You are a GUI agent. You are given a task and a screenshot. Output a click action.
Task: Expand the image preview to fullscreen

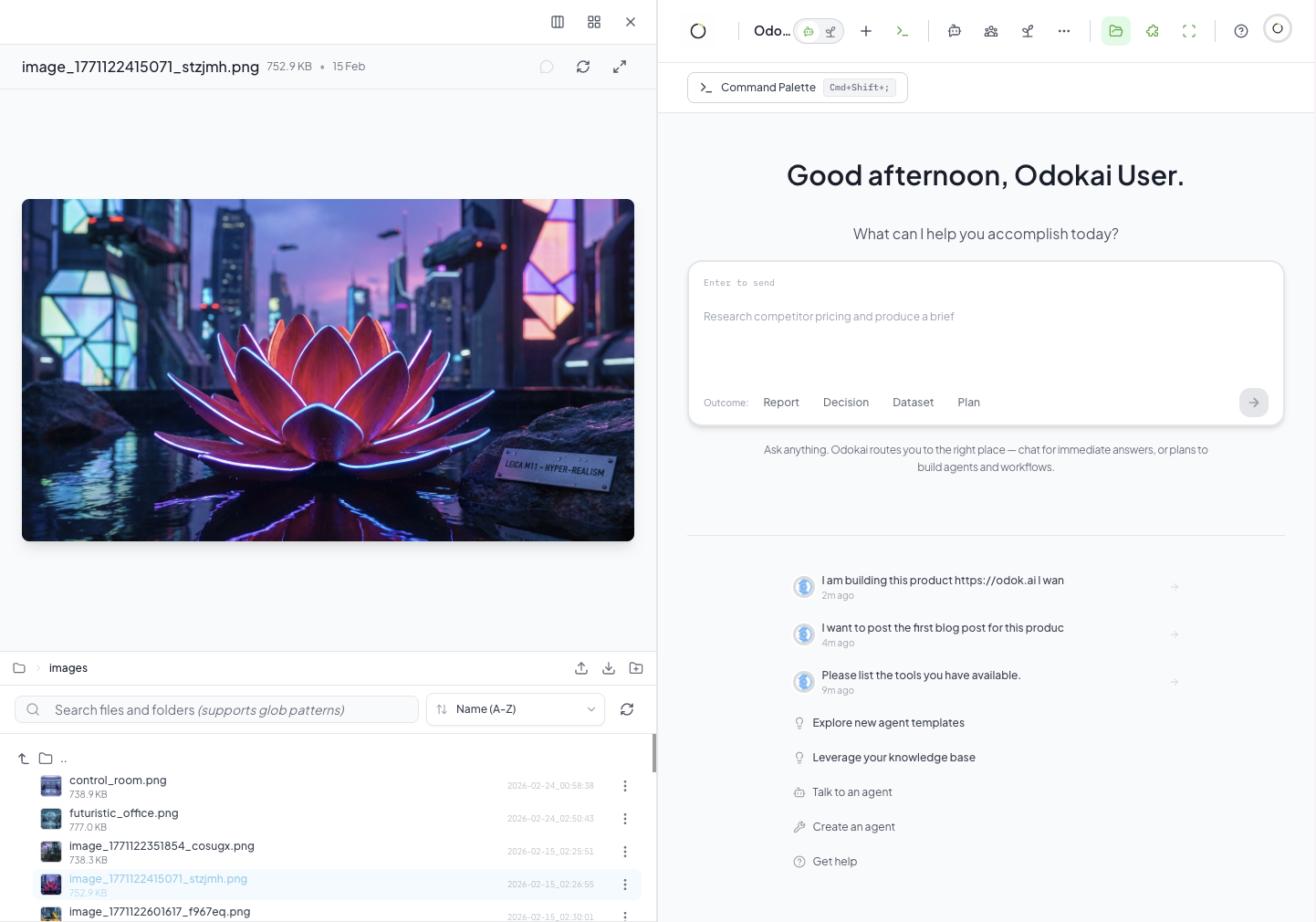[620, 67]
